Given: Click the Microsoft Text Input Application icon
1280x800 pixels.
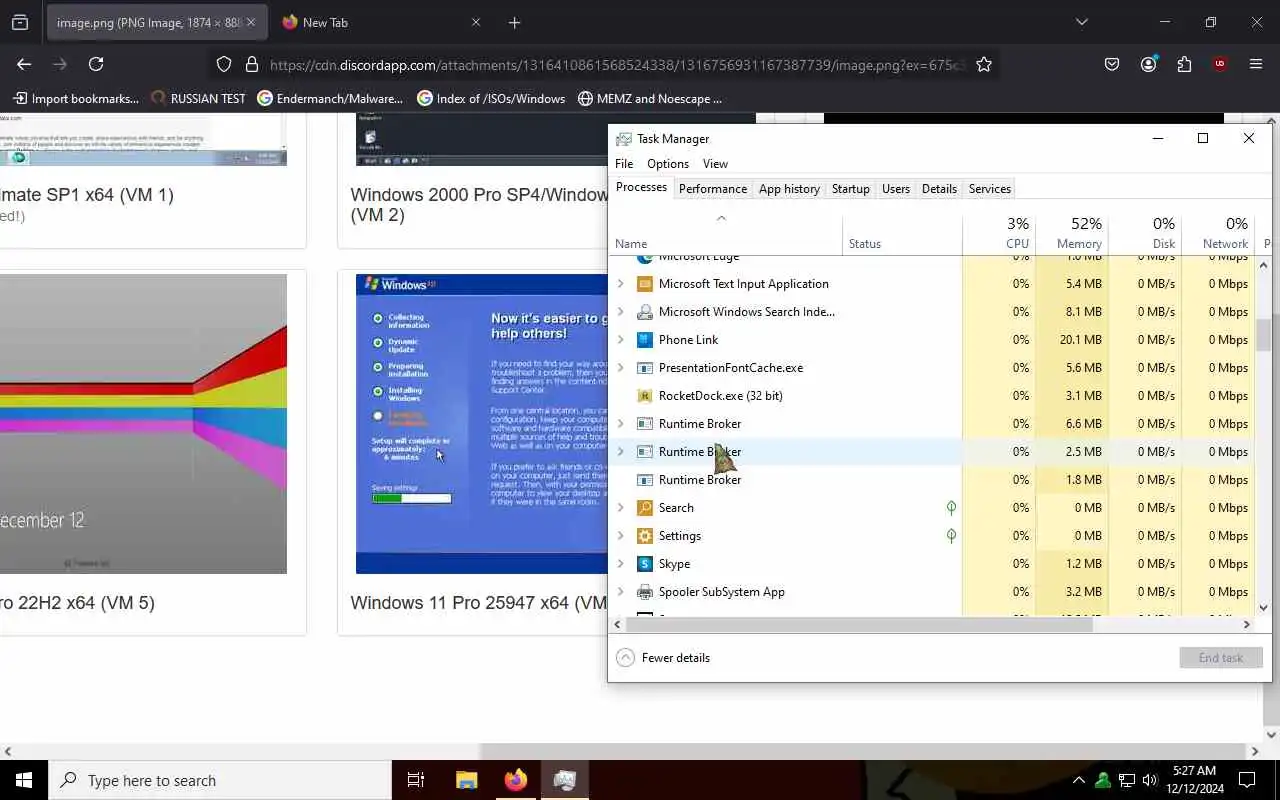Looking at the screenshot, I should (x=645, y=284).
